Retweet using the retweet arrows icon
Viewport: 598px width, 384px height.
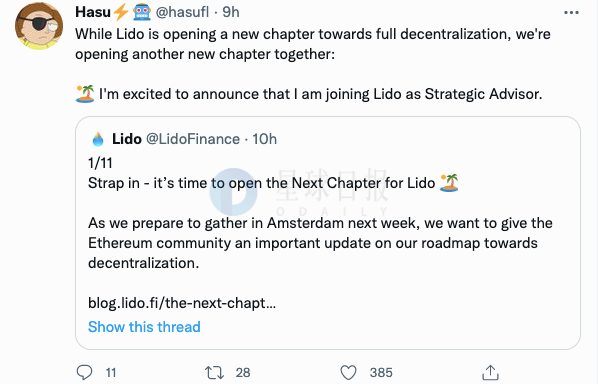(x=214, y=372)
